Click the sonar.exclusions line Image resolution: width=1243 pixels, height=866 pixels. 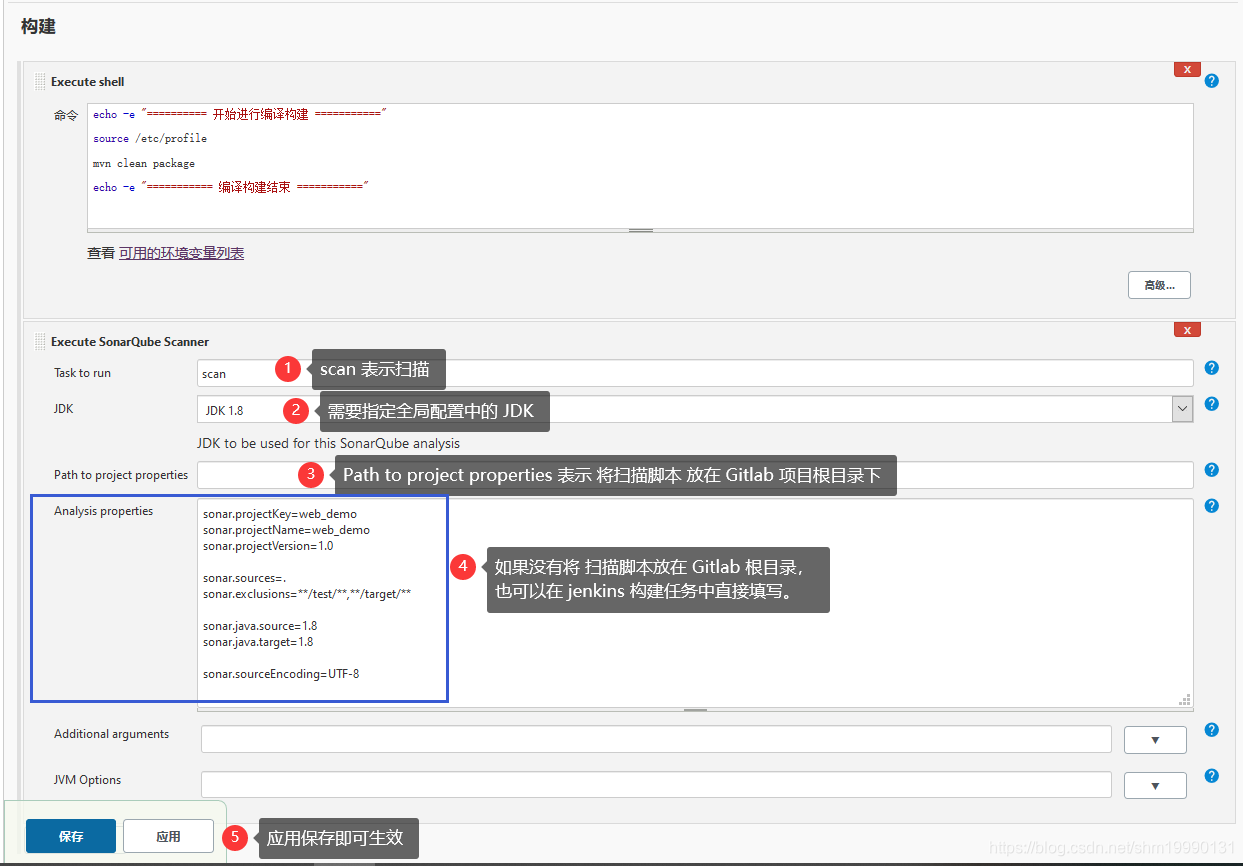pyautogui.click(x=307, y=594)
